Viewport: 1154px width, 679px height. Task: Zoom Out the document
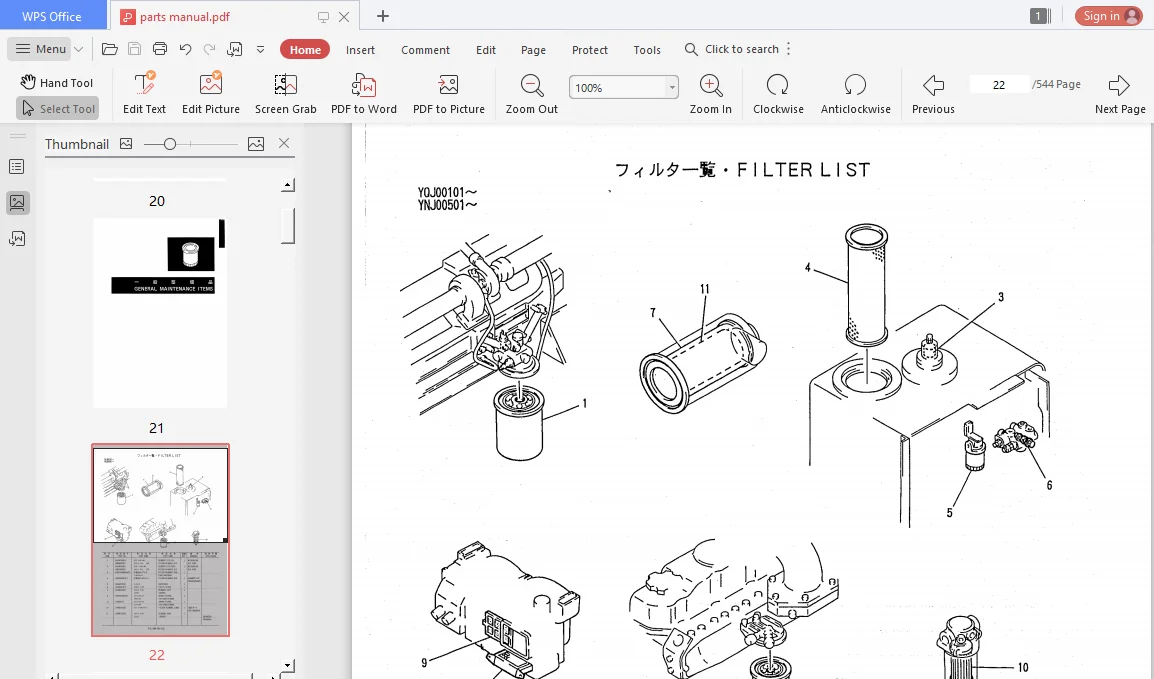click(531, 93)
